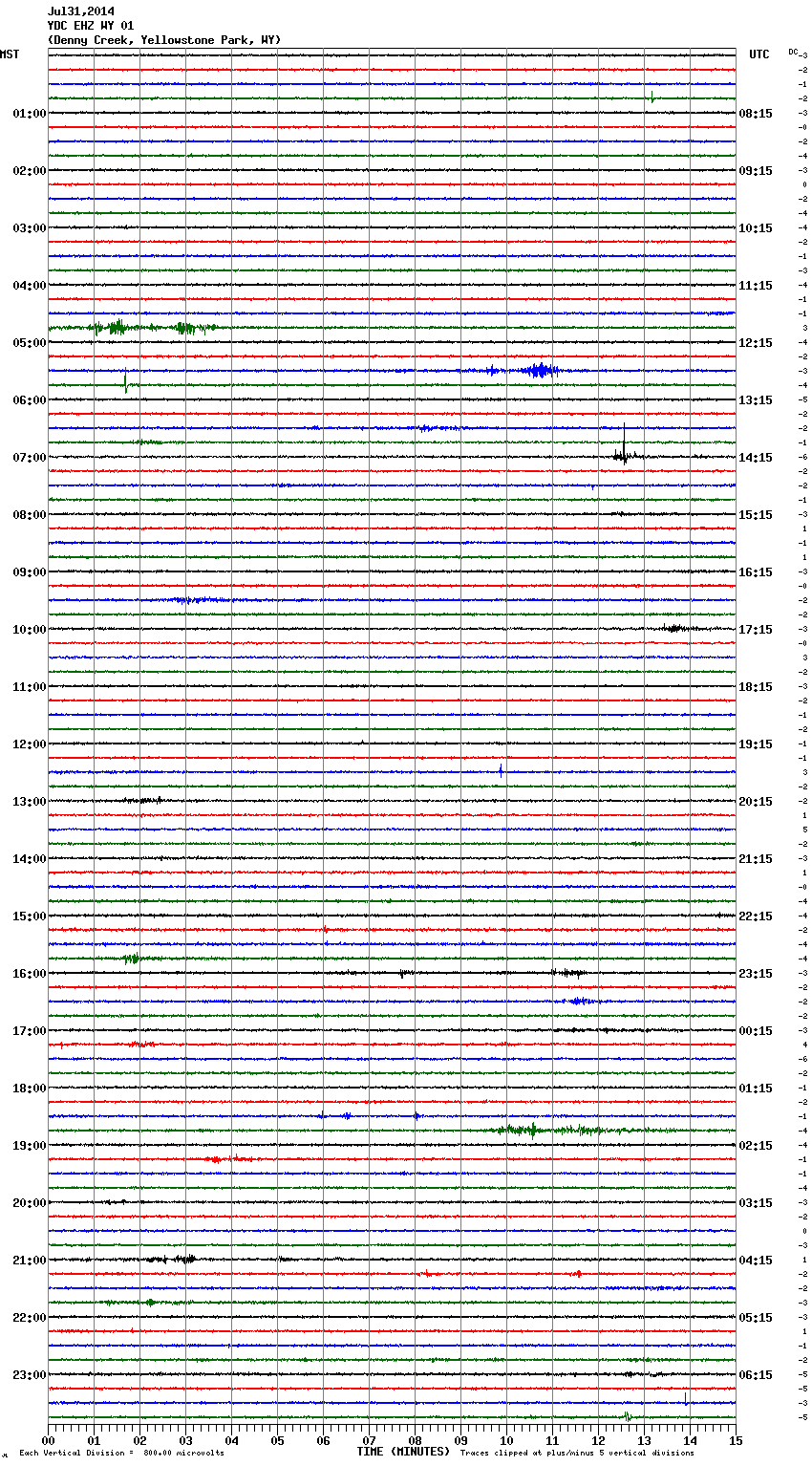
Task: Click the 02:15 UTC time label
Action: point(756,1146)
